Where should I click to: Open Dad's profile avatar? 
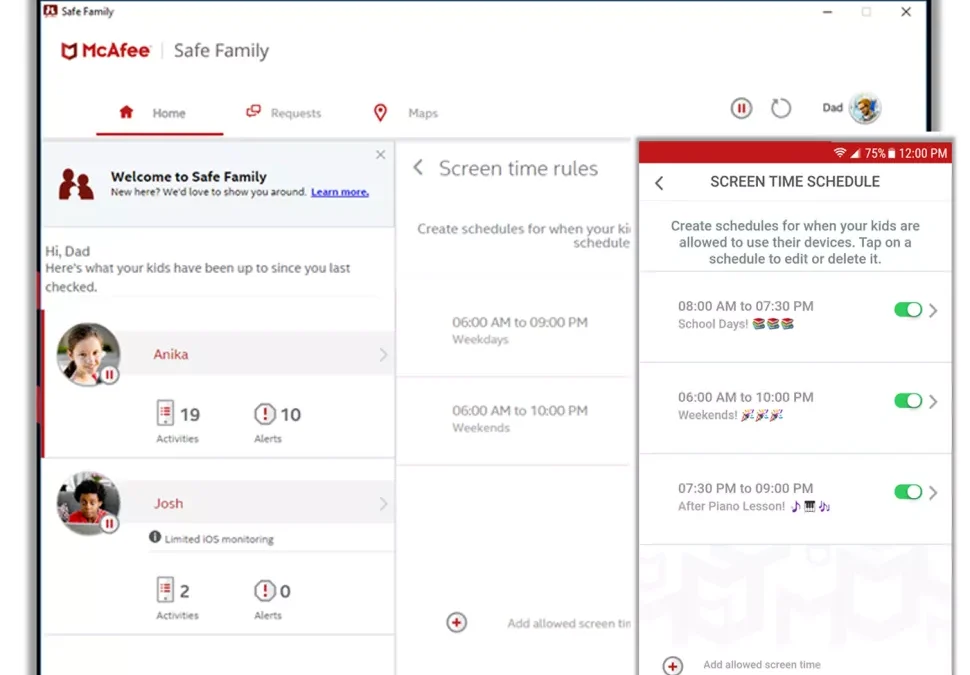pyautogui.click(x=864, y=108)
